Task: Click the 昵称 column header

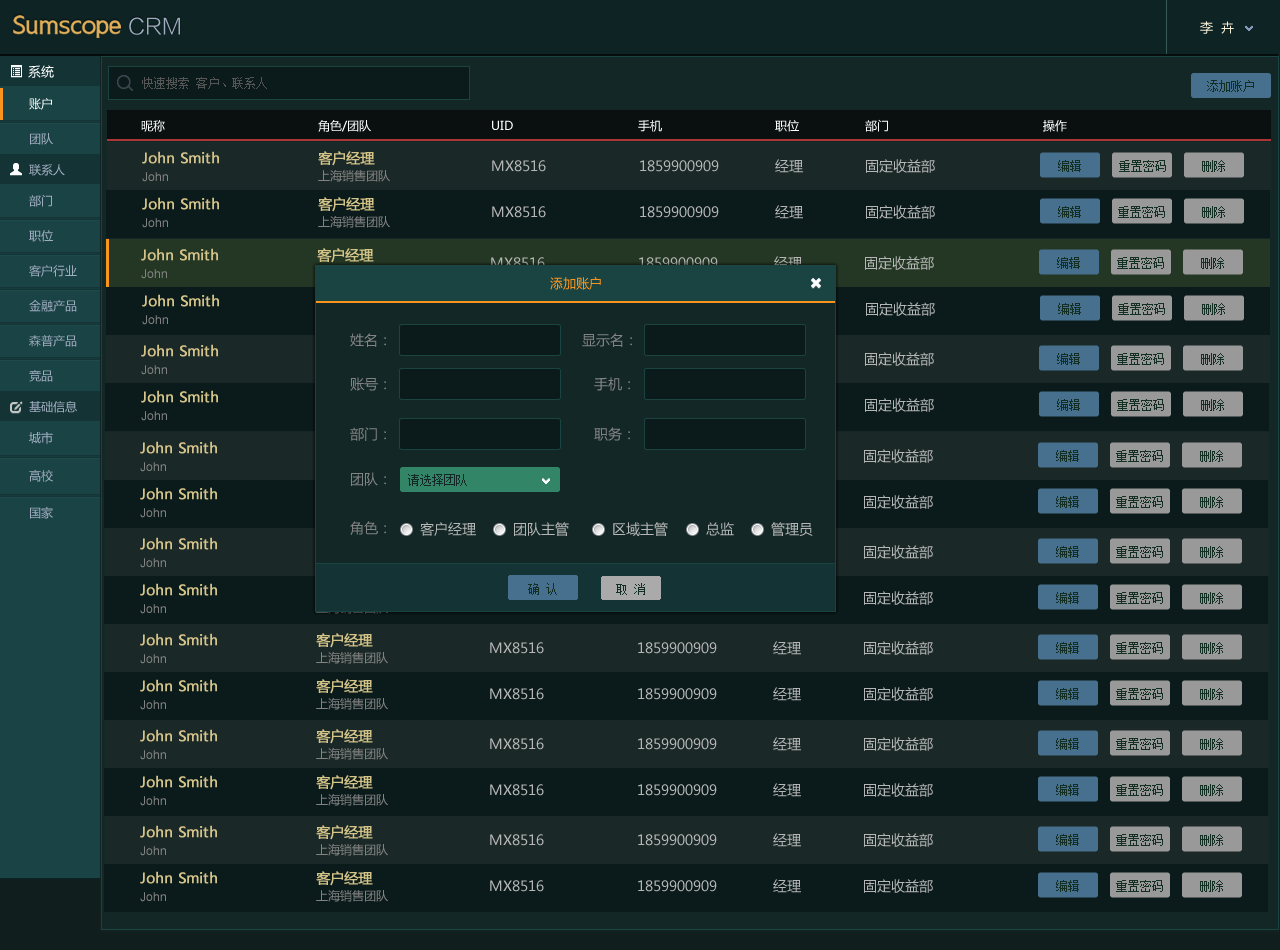Action: coord(153,126)
